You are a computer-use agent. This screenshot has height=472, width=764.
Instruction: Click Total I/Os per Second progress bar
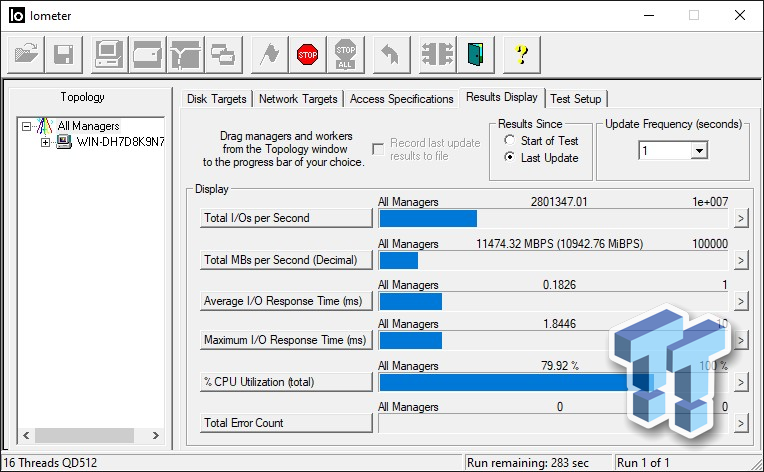click(554, 219)
